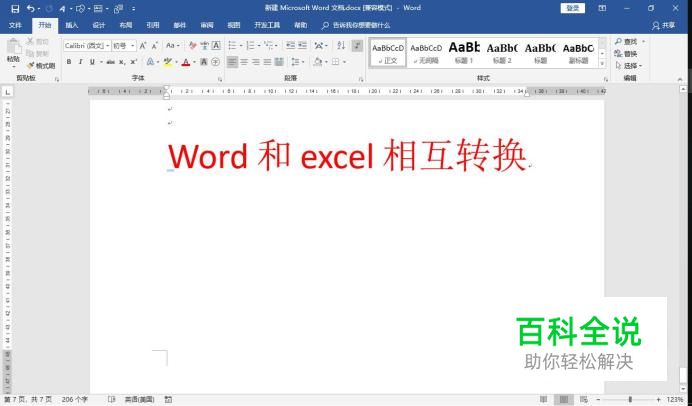The height and width of the screenshot is (406, 692).
Task: Save the document using the save icon
Action: pos(15,8)
